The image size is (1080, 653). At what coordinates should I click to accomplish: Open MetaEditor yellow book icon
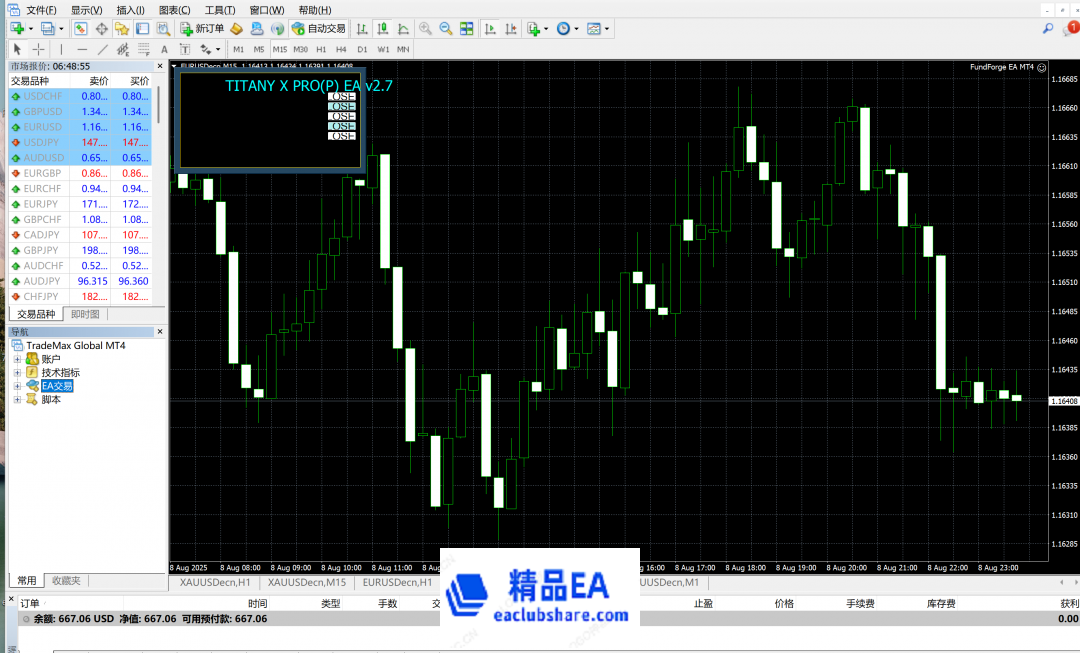pos(236,28)
